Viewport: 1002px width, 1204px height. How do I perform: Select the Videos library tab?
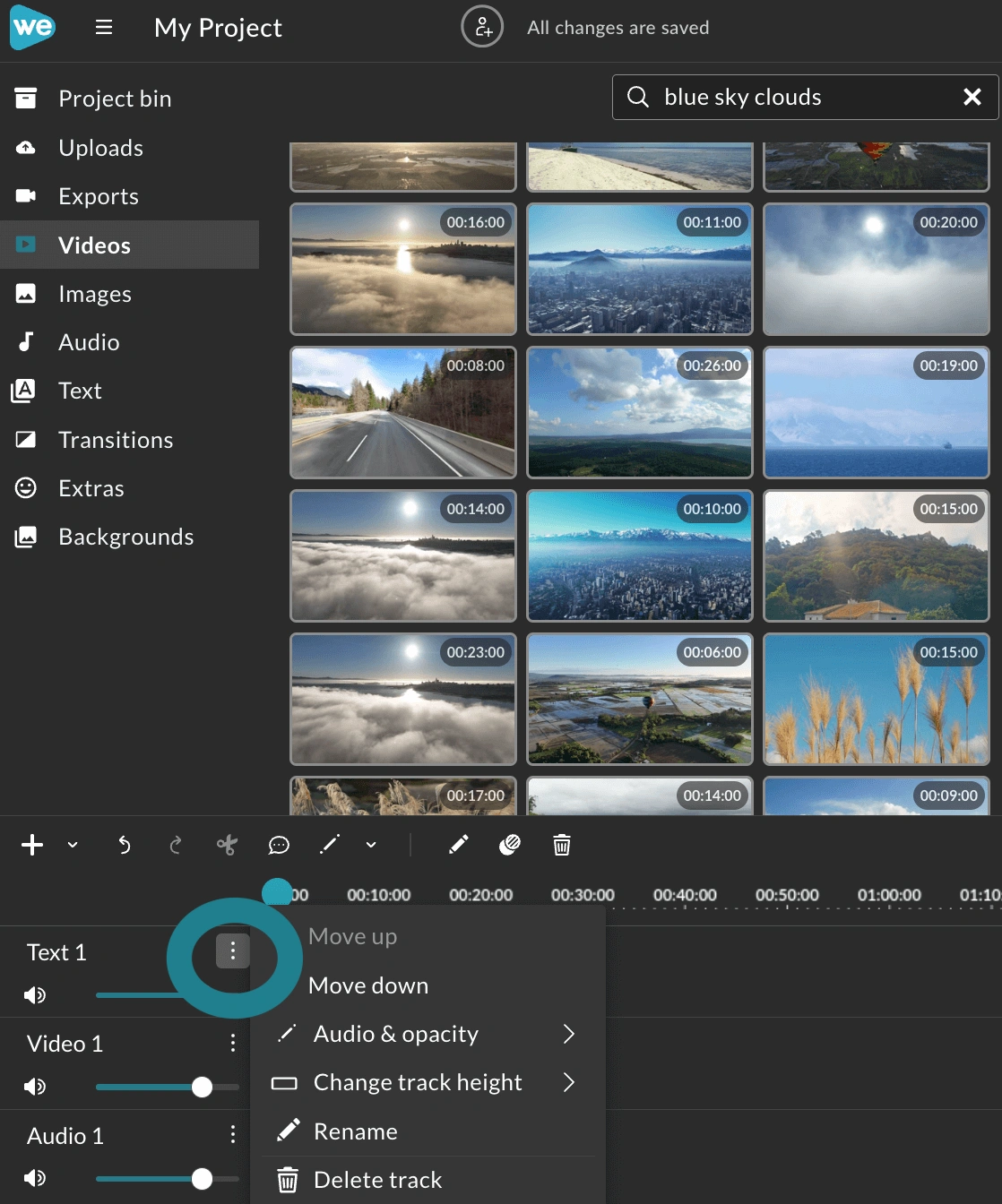pos(129,245)
